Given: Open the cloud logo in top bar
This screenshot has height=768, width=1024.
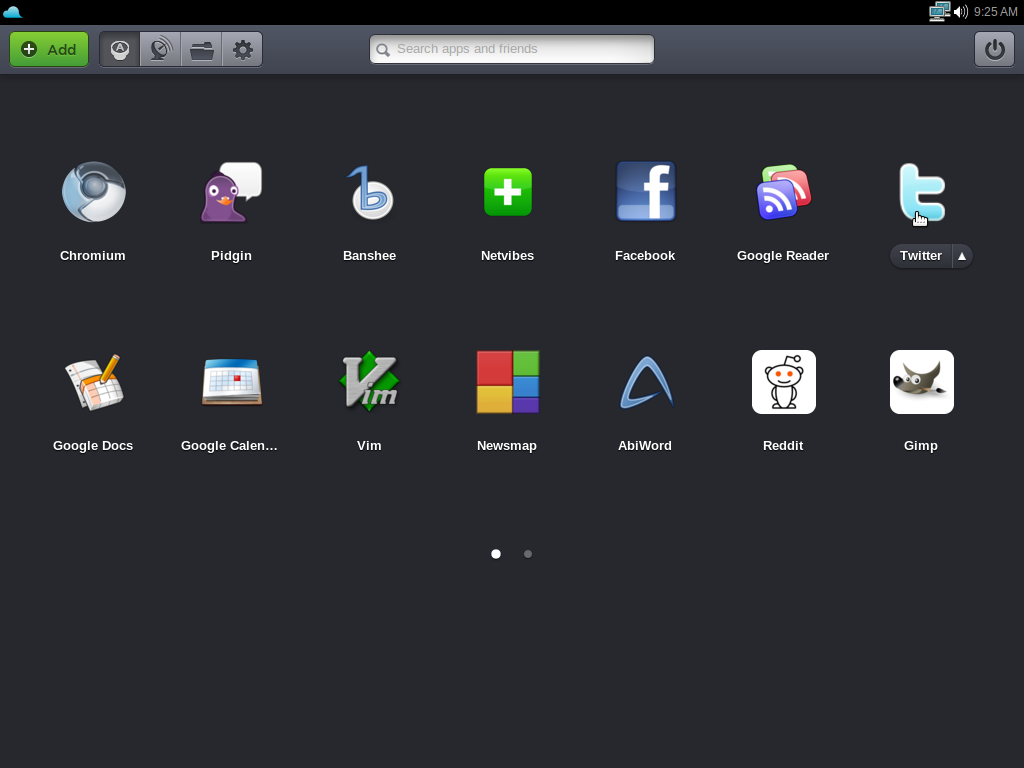Looking at the screenshot, I should point(12,12).
